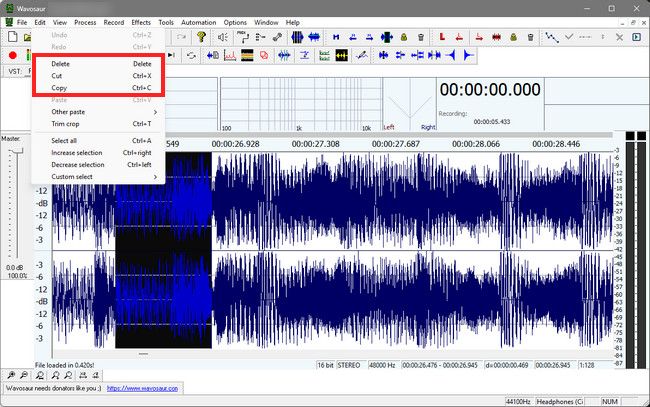
Task: Click the first green padlock icon
Action: coord(404,37)
